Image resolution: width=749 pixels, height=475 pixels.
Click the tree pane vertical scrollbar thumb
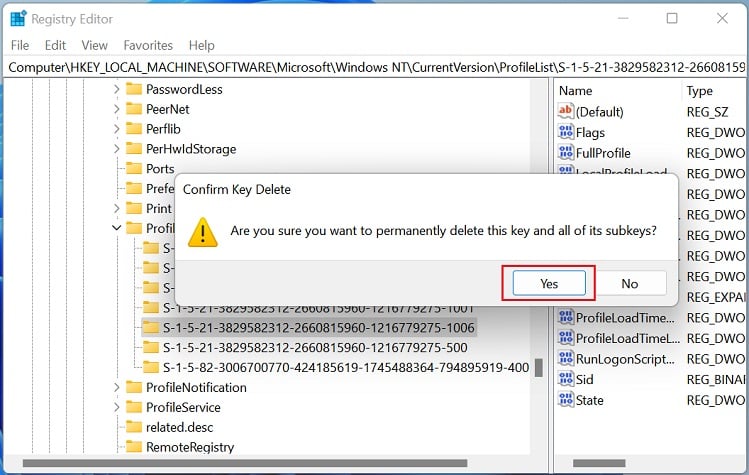click(539, 368)
